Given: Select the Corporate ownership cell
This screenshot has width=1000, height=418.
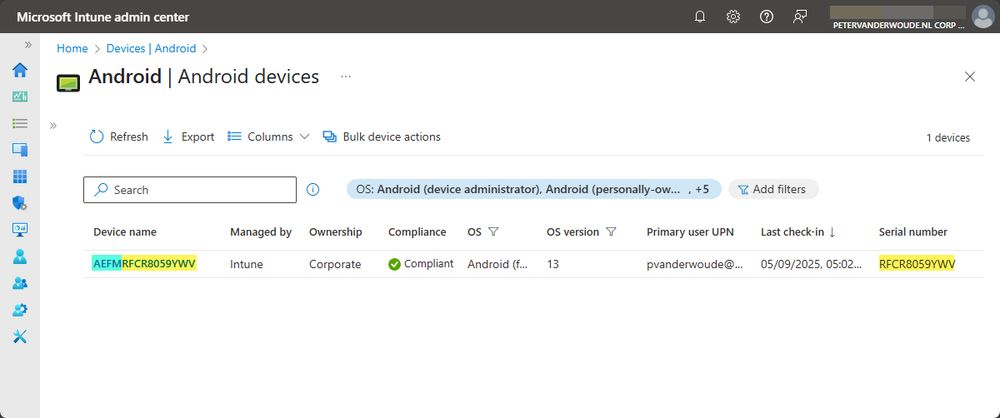Looking at the screenshot, I should click(335, 264).
